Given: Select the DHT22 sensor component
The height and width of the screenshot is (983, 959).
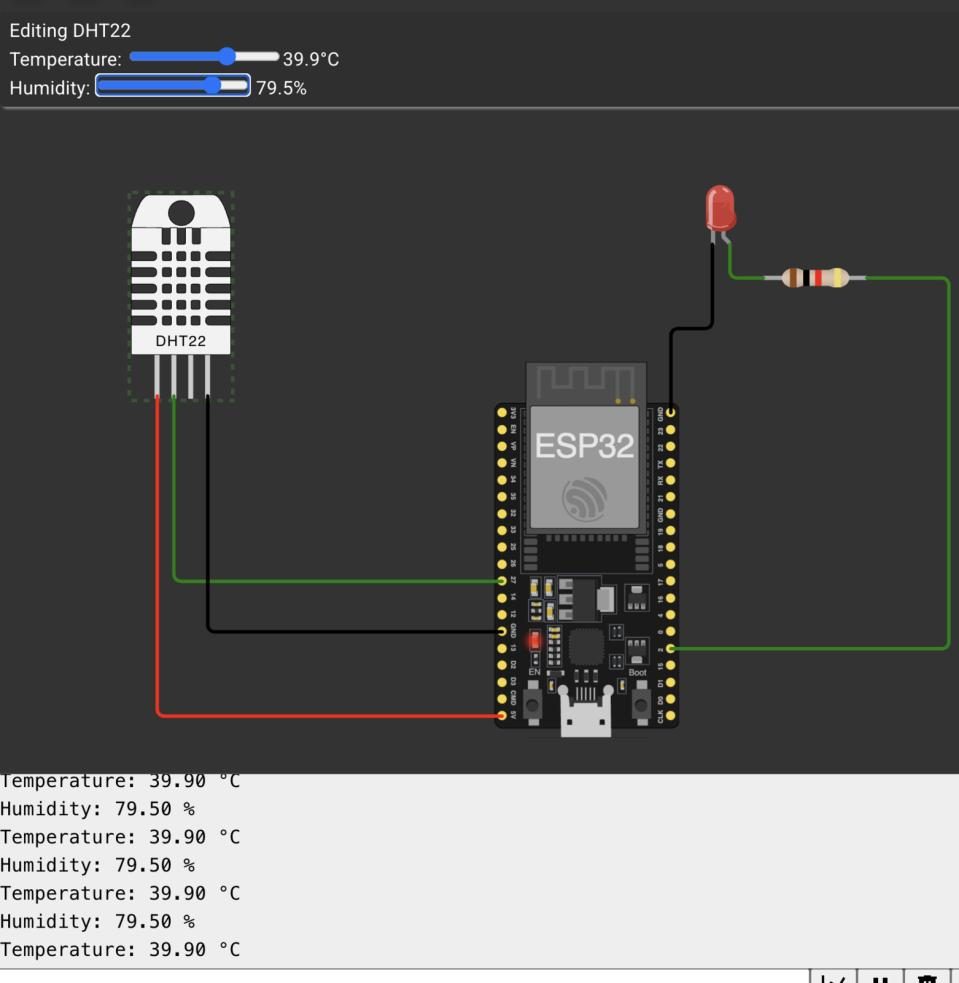Looking at the screenshot, I should pos(181,295).
